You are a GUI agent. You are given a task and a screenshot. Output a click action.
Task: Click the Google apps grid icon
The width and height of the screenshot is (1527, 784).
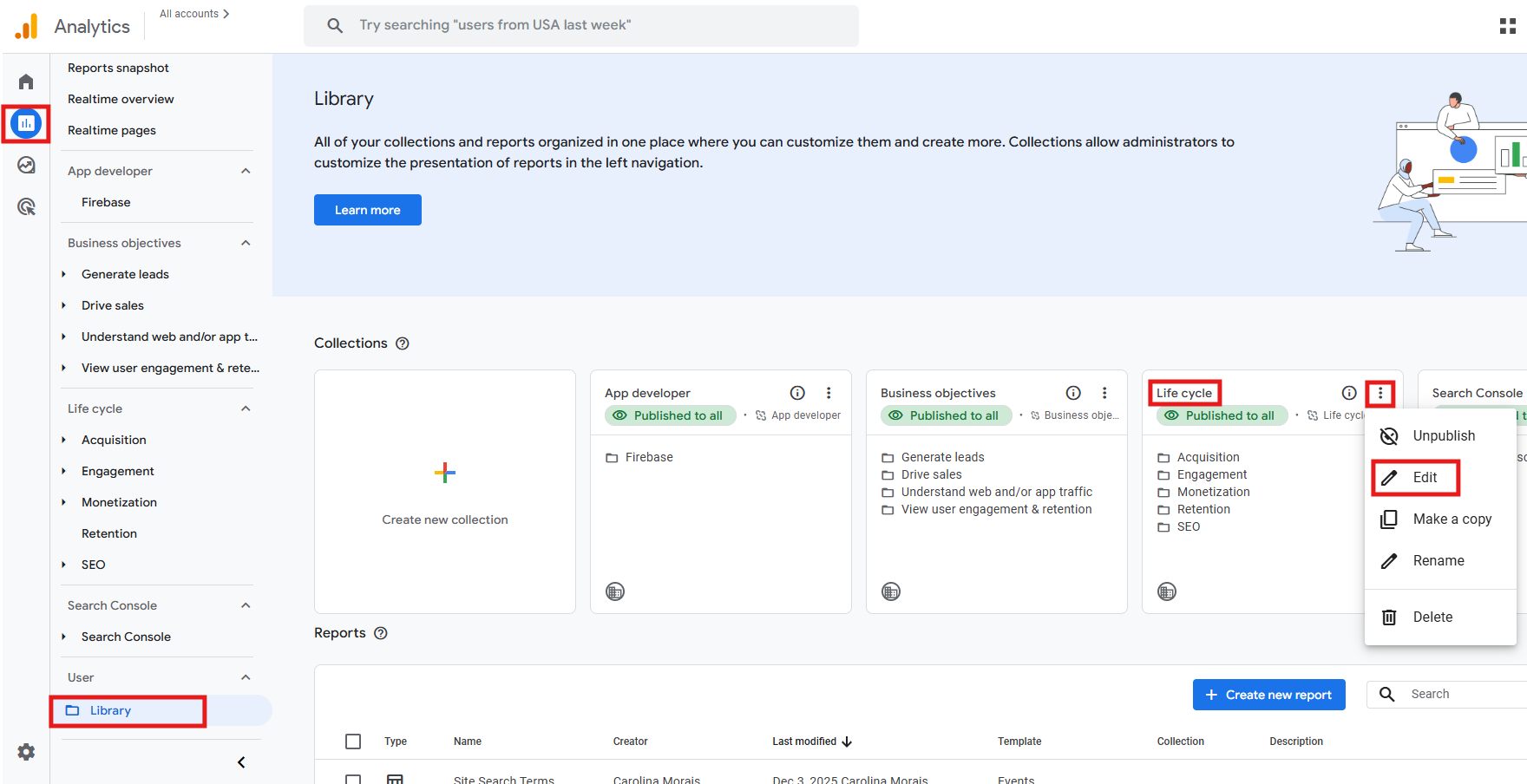pos(1508,26)
